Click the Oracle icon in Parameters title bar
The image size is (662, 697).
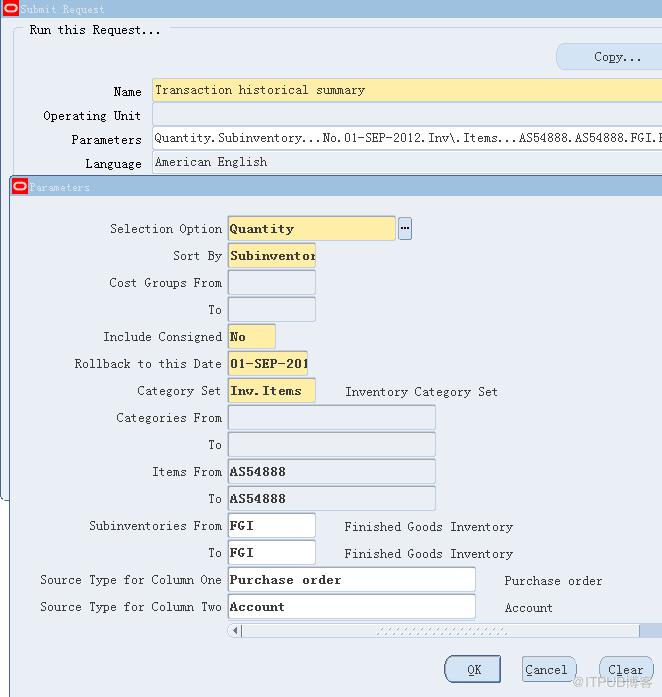point(20,187)
